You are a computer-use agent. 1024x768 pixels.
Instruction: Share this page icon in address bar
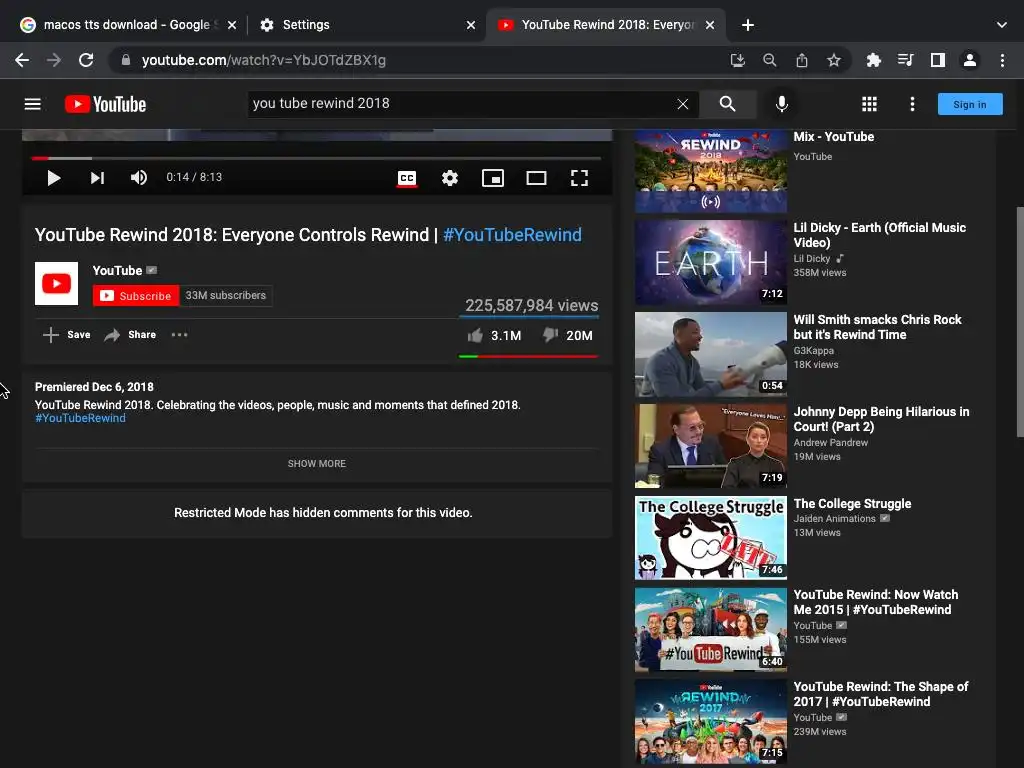pos(802,60)
